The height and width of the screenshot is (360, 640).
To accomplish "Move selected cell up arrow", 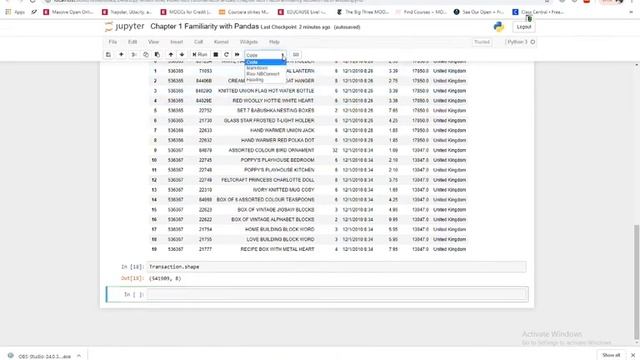I will point(171,55).
